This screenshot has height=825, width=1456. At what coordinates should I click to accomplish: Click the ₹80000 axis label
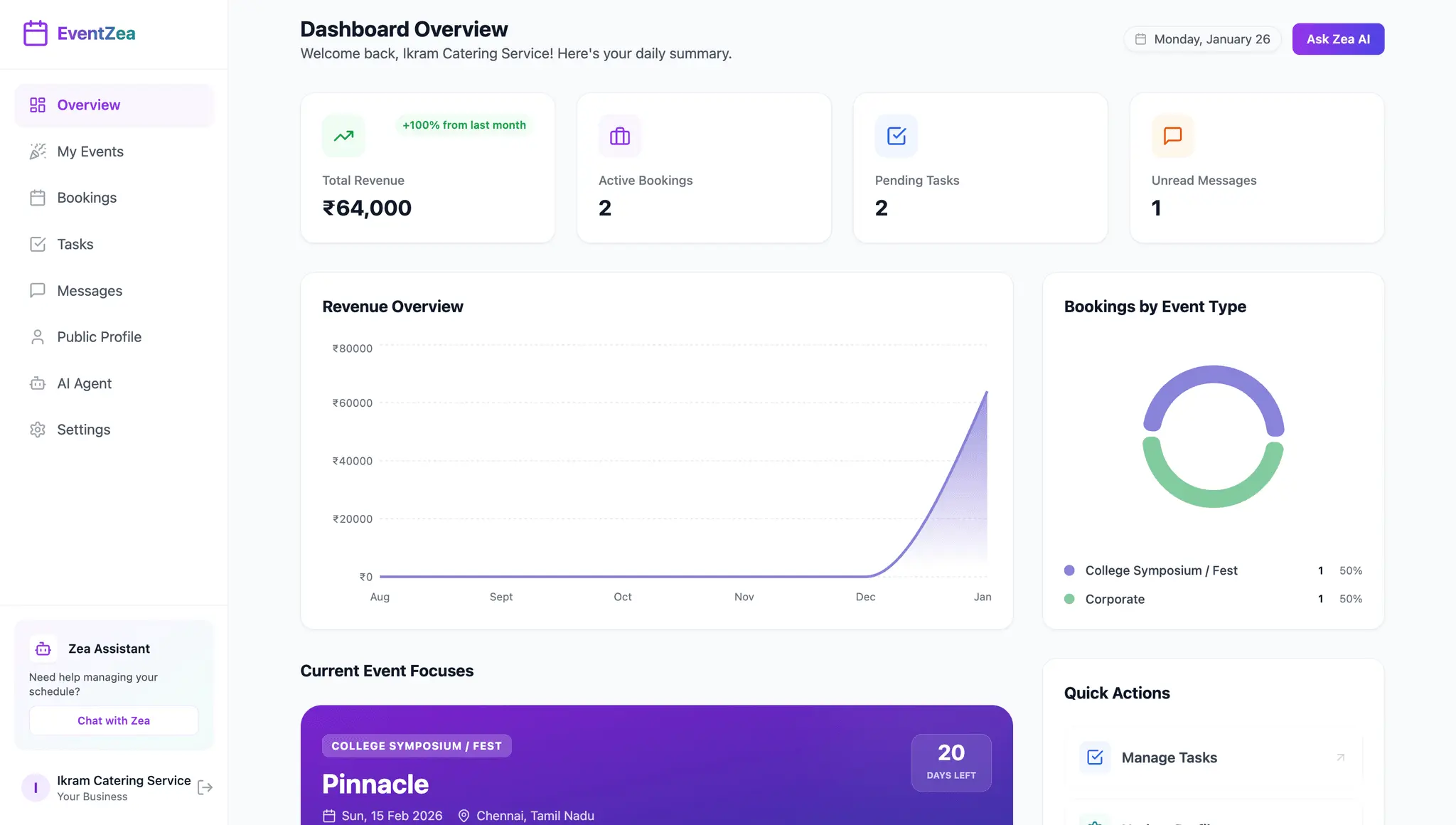(x=353, y=348)
